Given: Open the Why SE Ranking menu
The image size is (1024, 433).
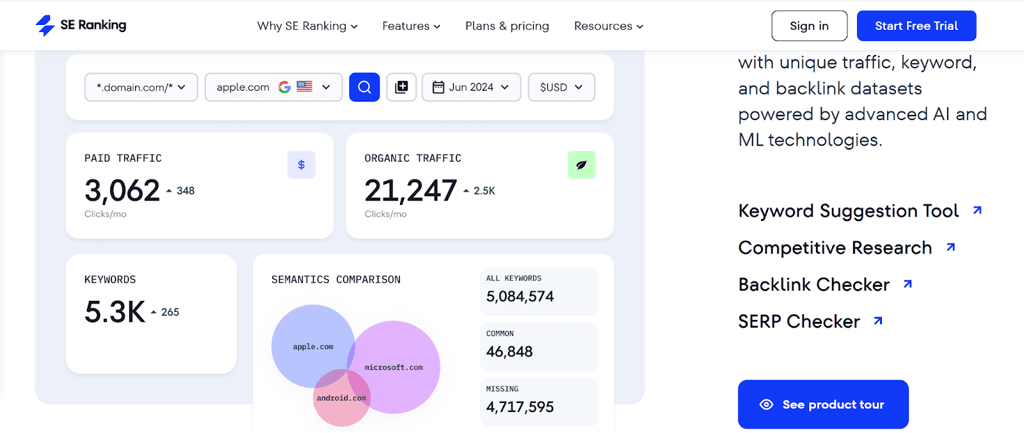Looking at the screenshot, I should tap(307, 26).
